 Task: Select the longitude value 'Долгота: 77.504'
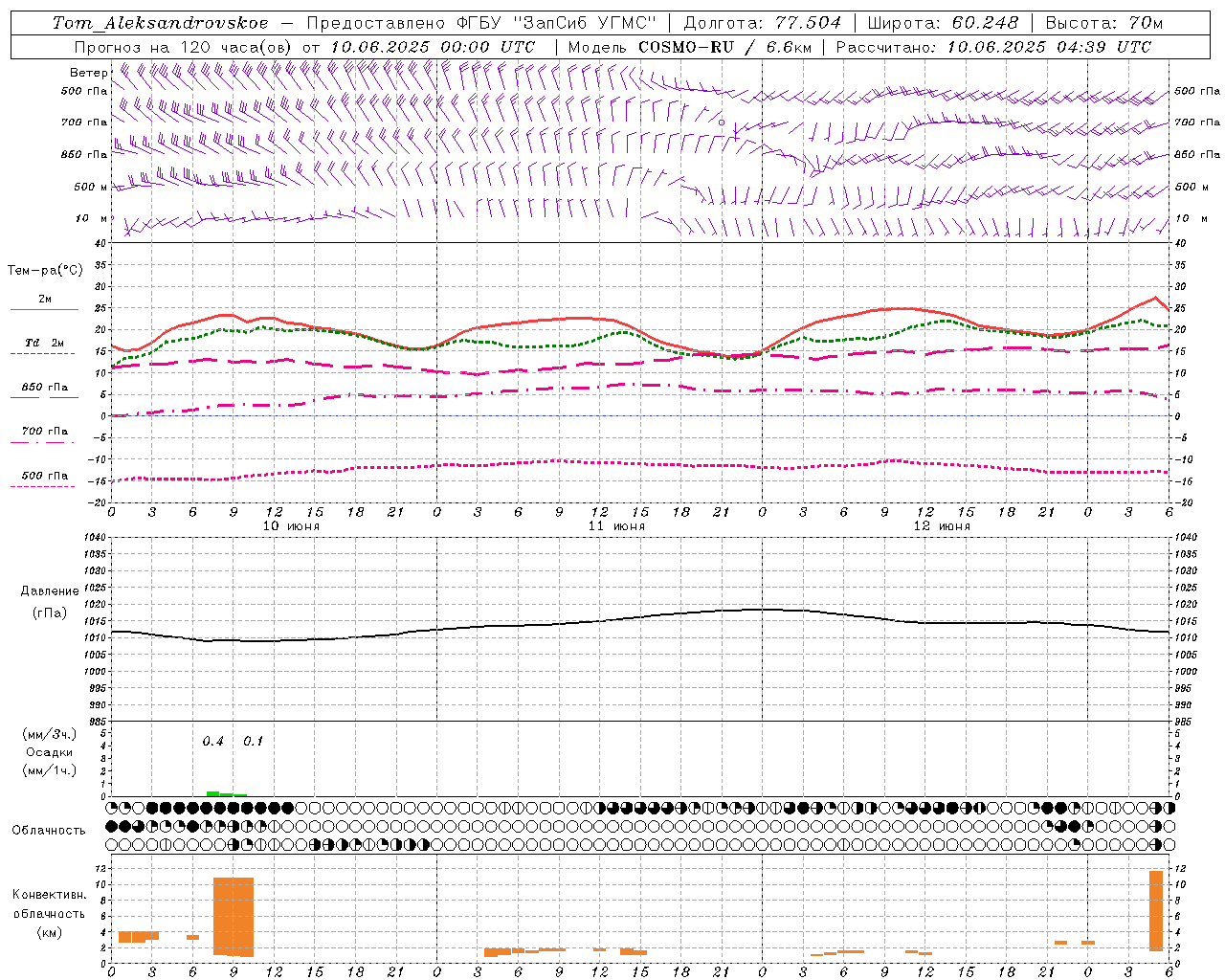coord(763,23)
